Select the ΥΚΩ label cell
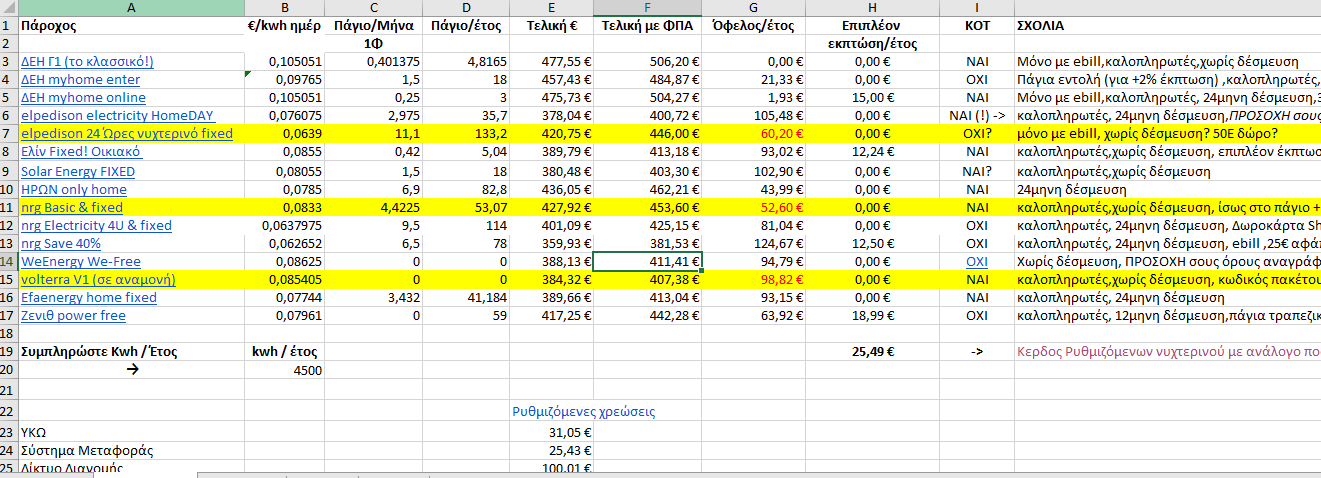The height and width of the screenshot is (478, 1321). click(131, 432)
